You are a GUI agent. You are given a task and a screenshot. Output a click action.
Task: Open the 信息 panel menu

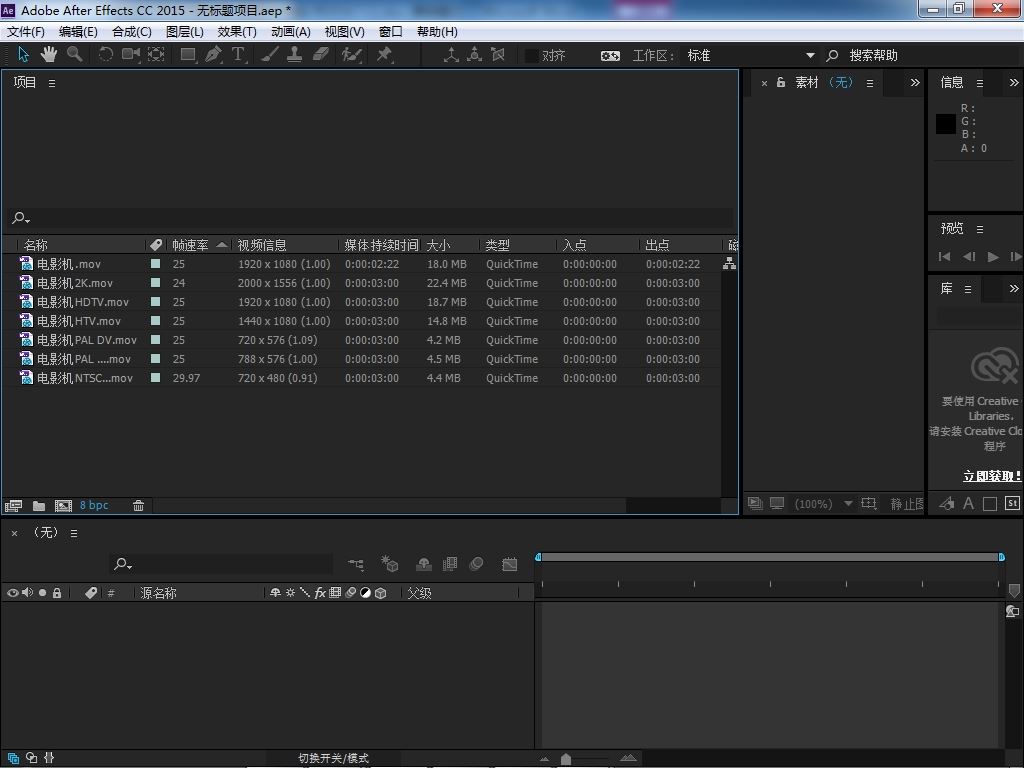(980, 84)
